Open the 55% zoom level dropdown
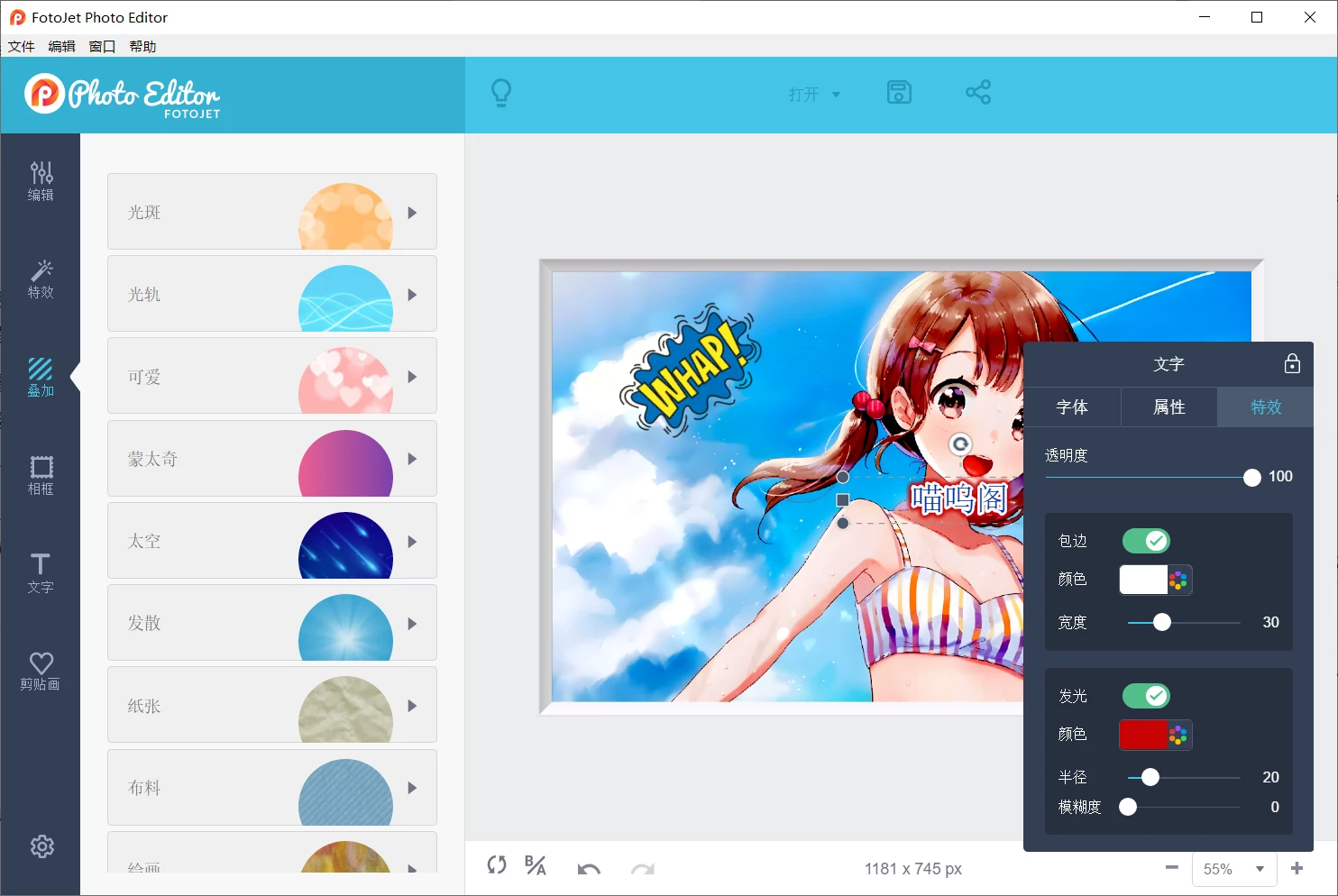 pyautogui.click(x=1234, y=869)
